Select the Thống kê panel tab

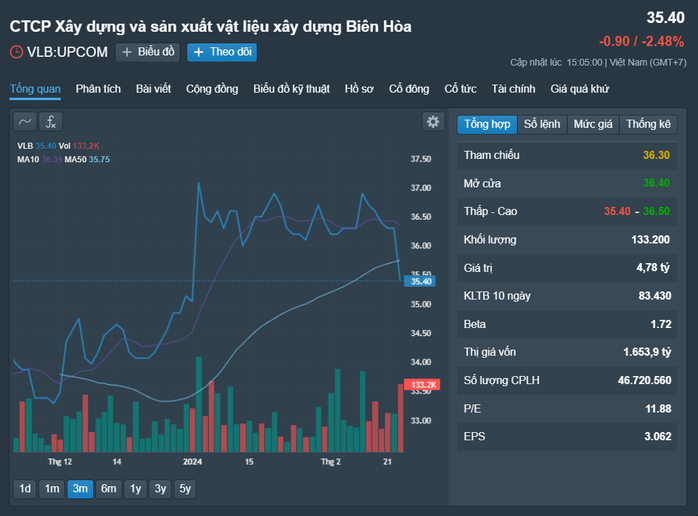[x=648, y=124]
